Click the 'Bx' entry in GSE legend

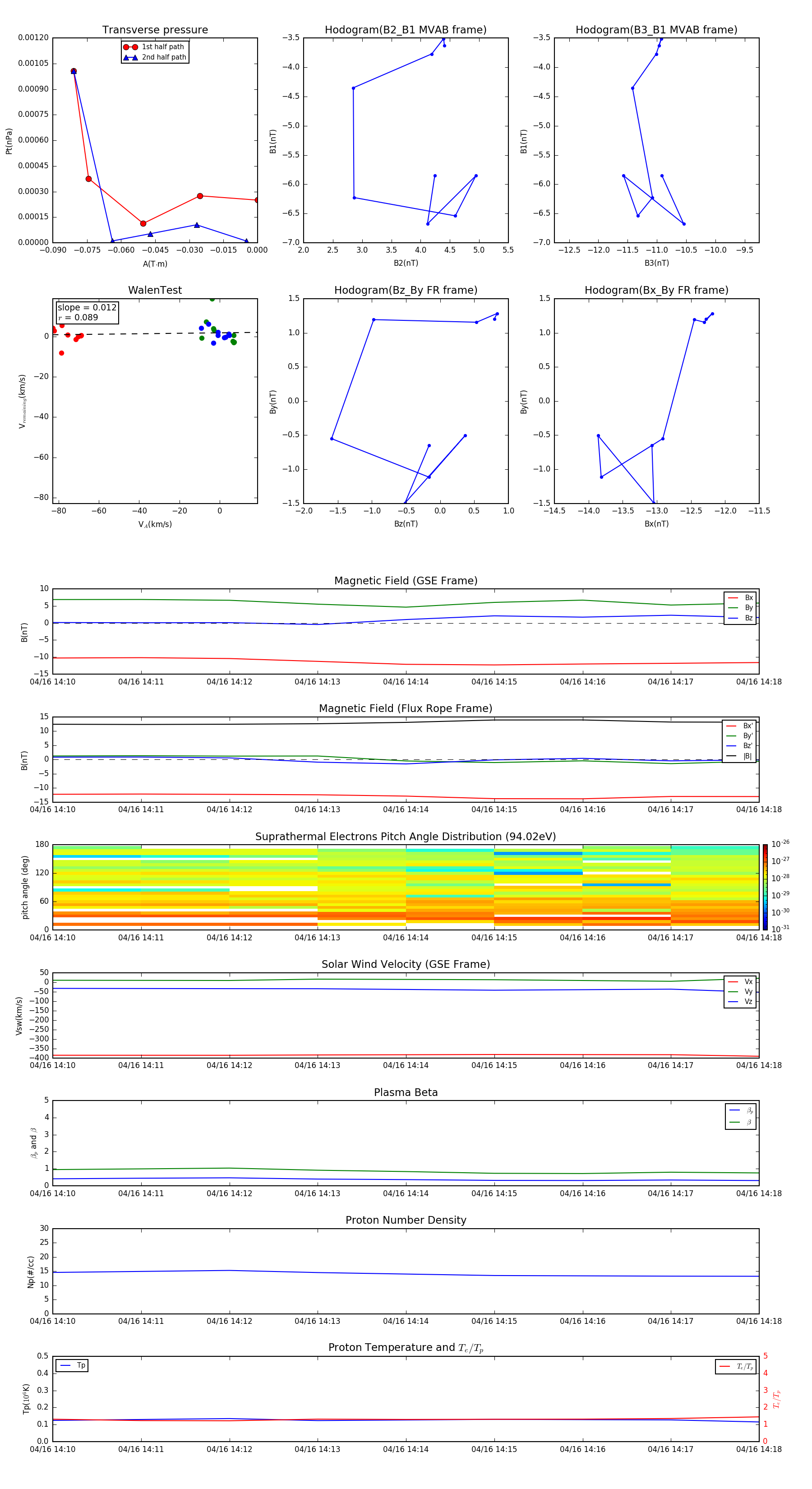click(740, 598)
